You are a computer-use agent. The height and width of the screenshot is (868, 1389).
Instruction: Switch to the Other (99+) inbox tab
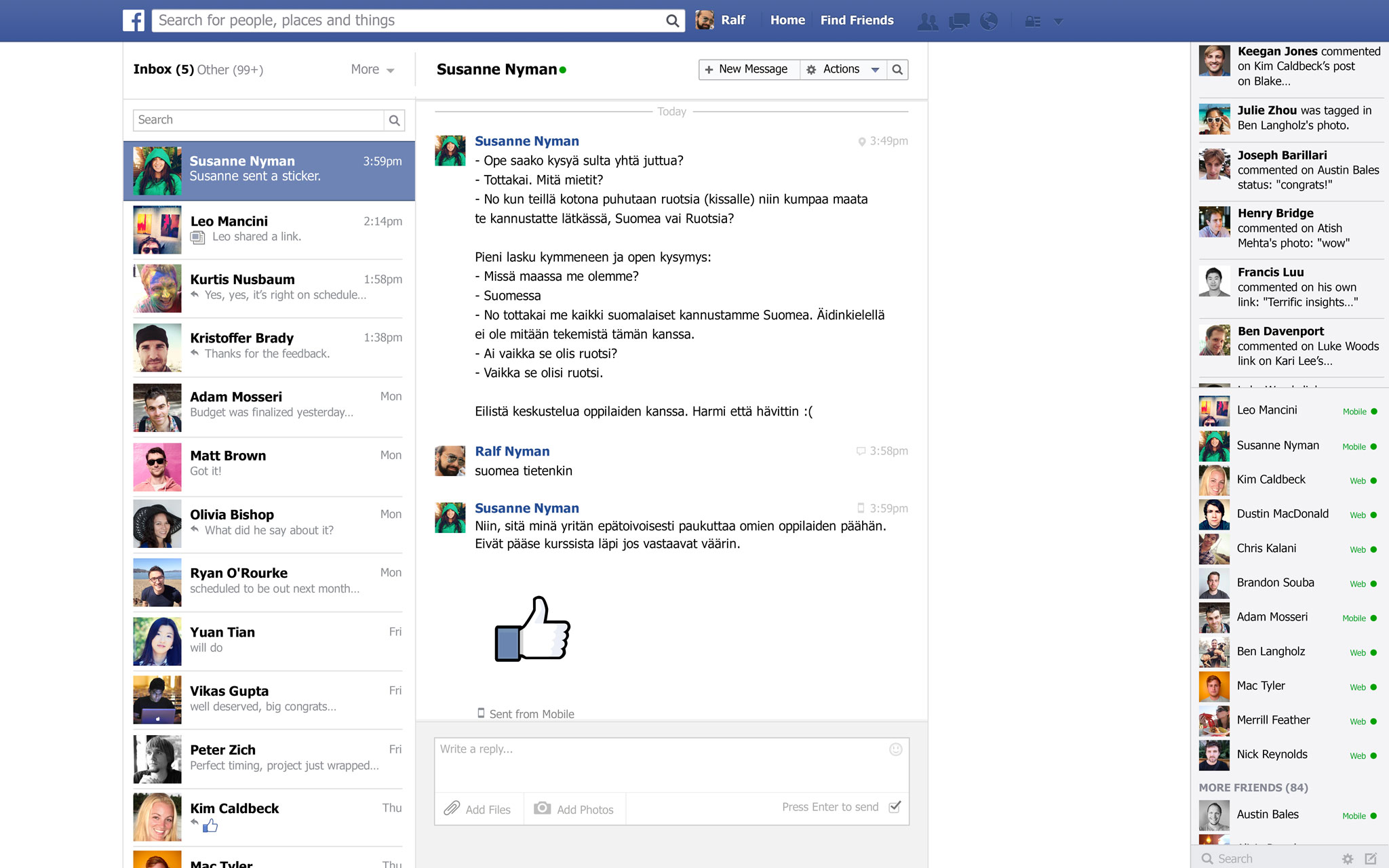[x=230, y=70]
